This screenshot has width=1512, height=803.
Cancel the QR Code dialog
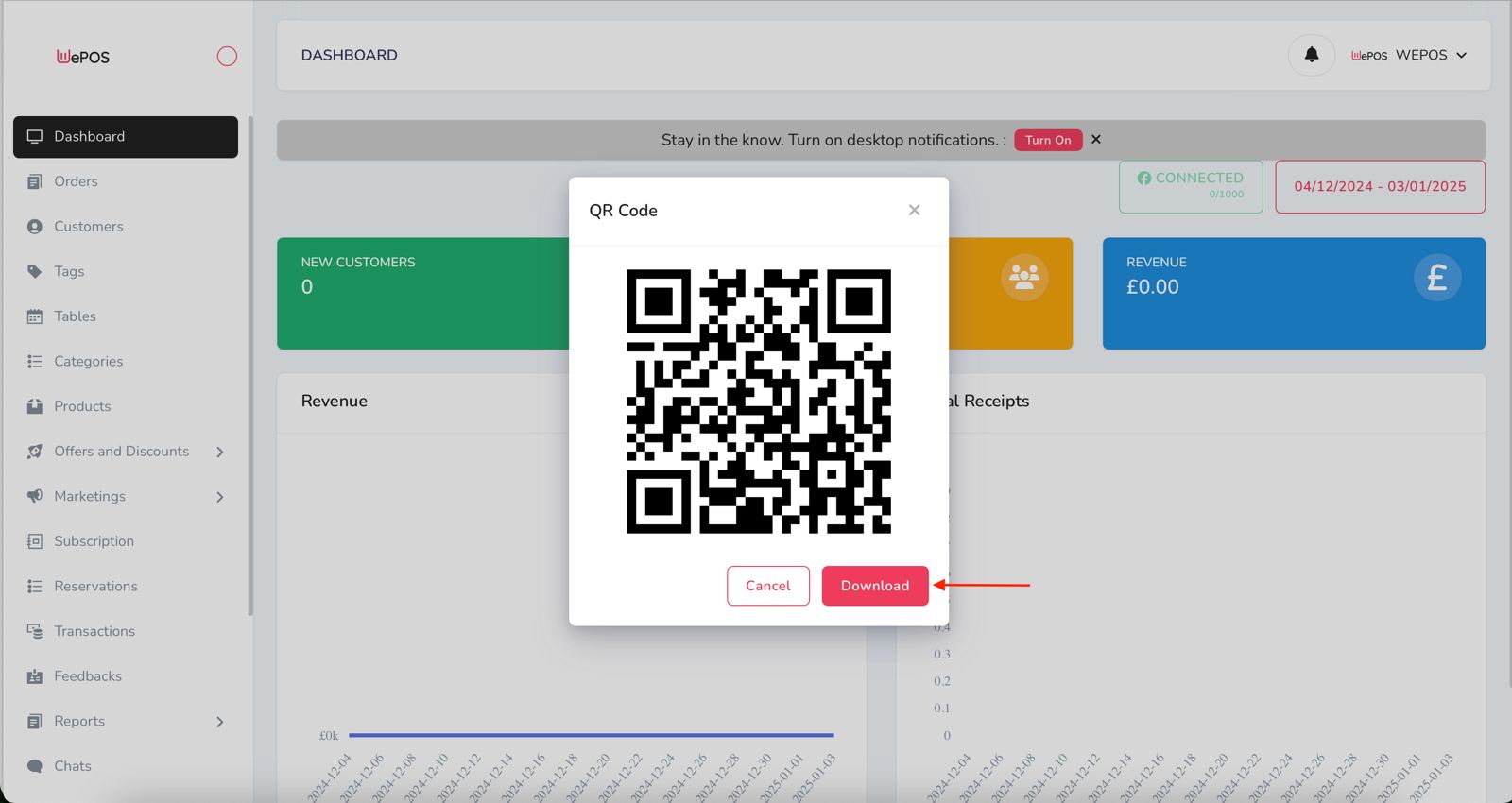(768, 586)
